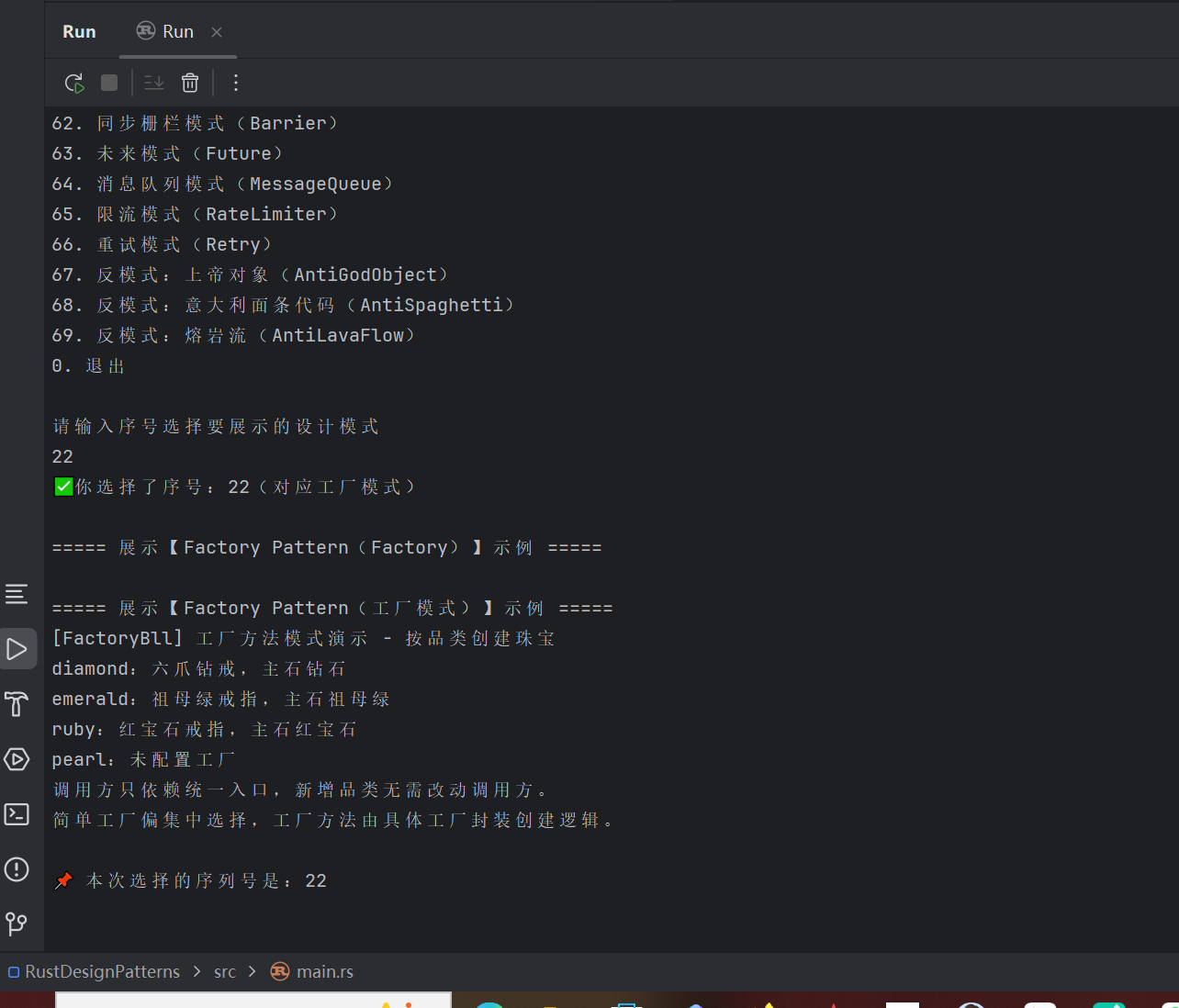Click the typed input value 22 line
1179x1008 pixels.
62,456
